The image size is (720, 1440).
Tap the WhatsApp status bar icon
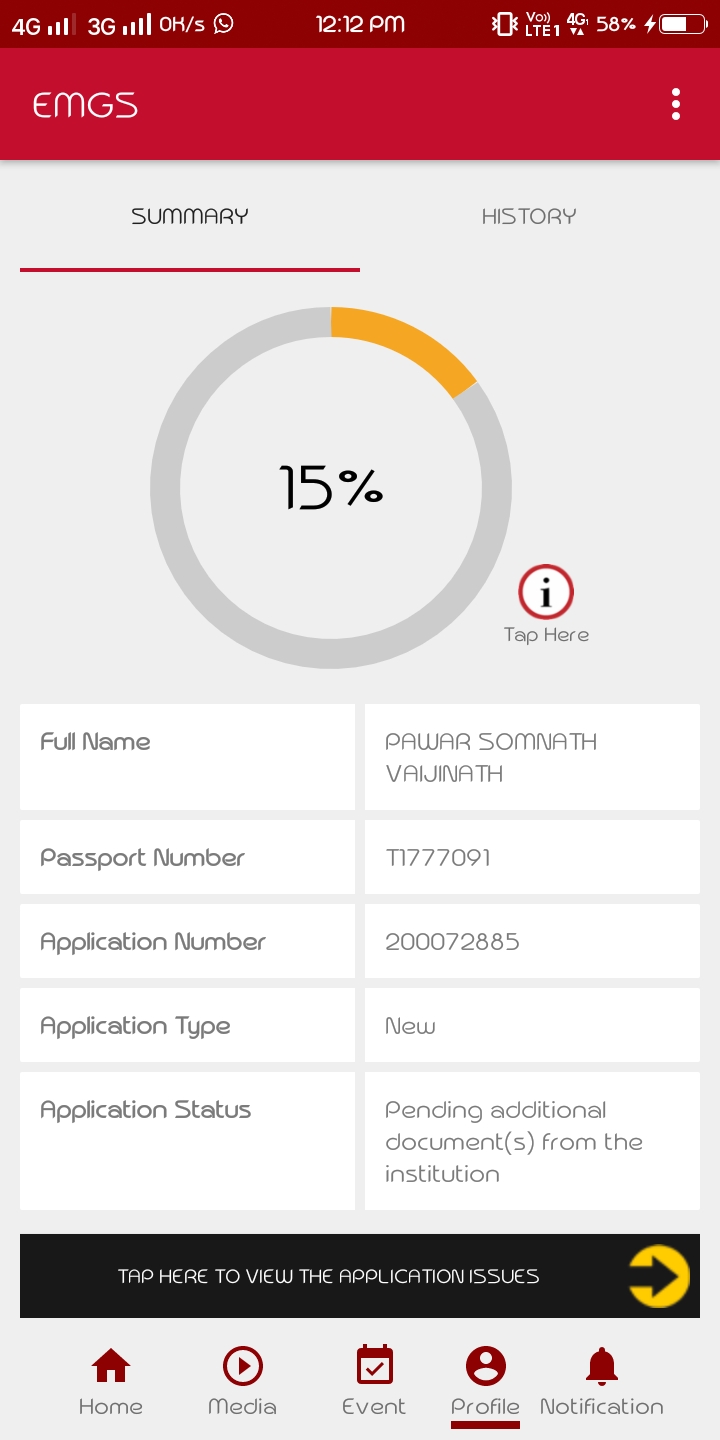(x=224, y=24)
